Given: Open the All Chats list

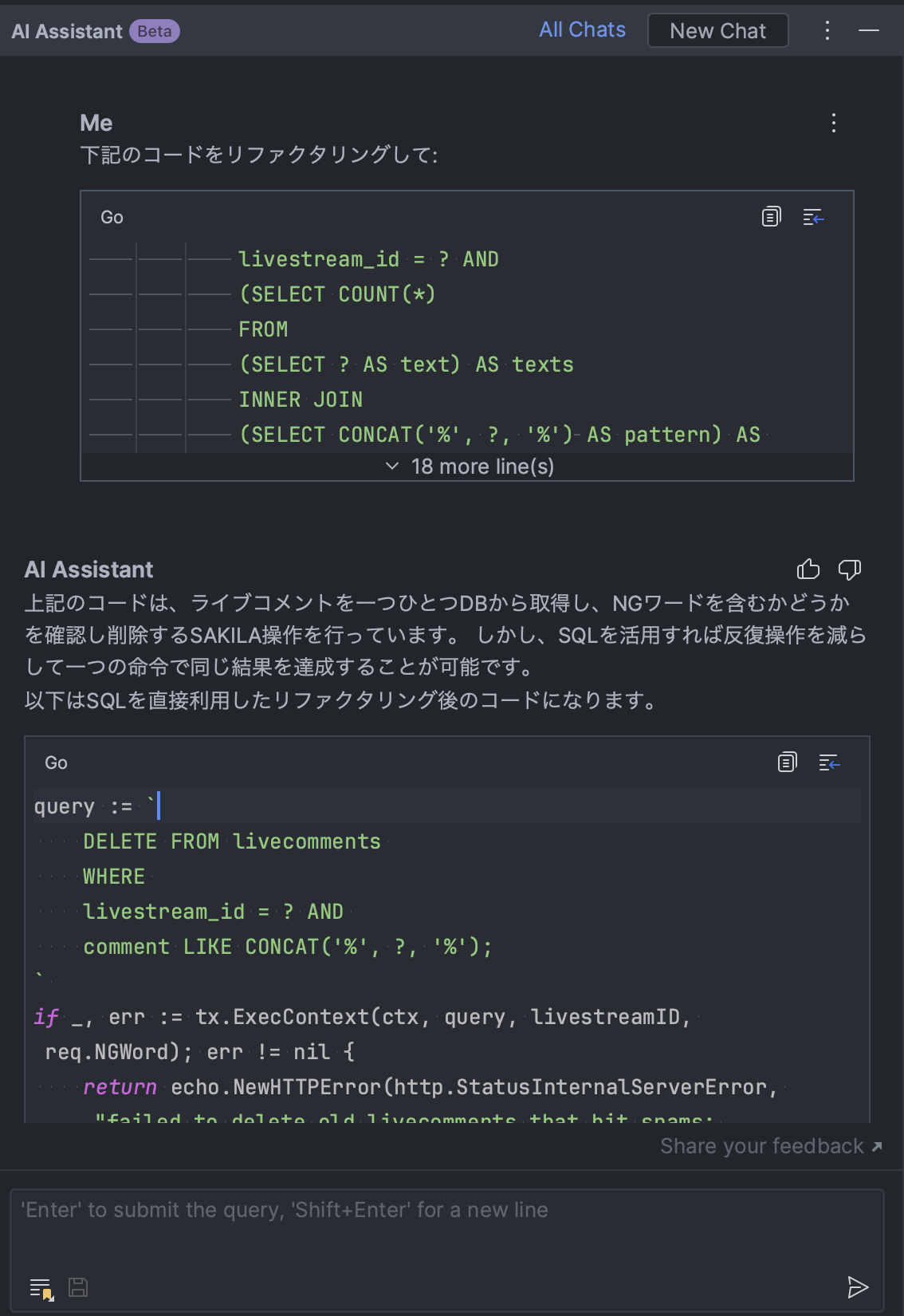Looking at the screenshot, I should click(582, 30).
